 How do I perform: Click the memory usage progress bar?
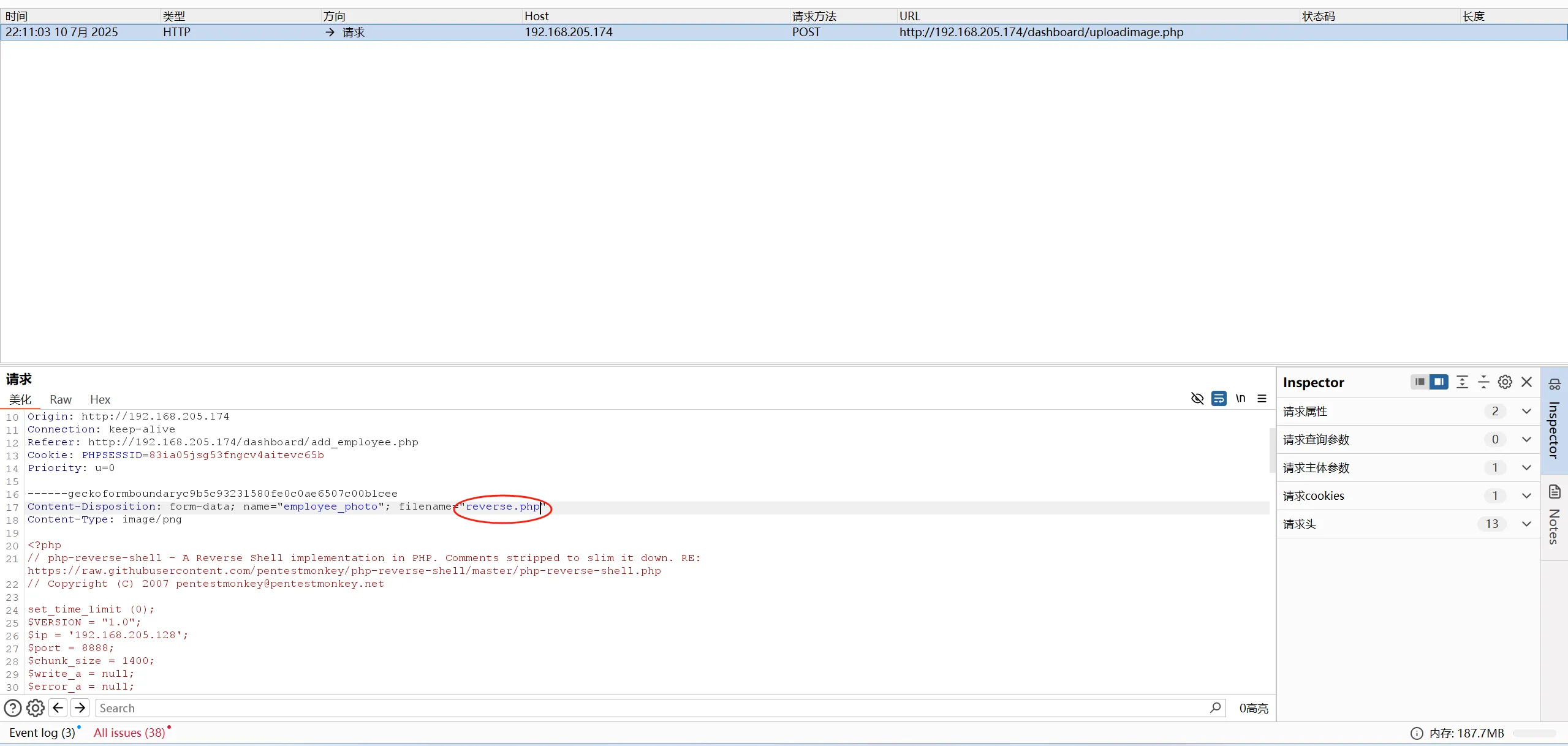1534,733
